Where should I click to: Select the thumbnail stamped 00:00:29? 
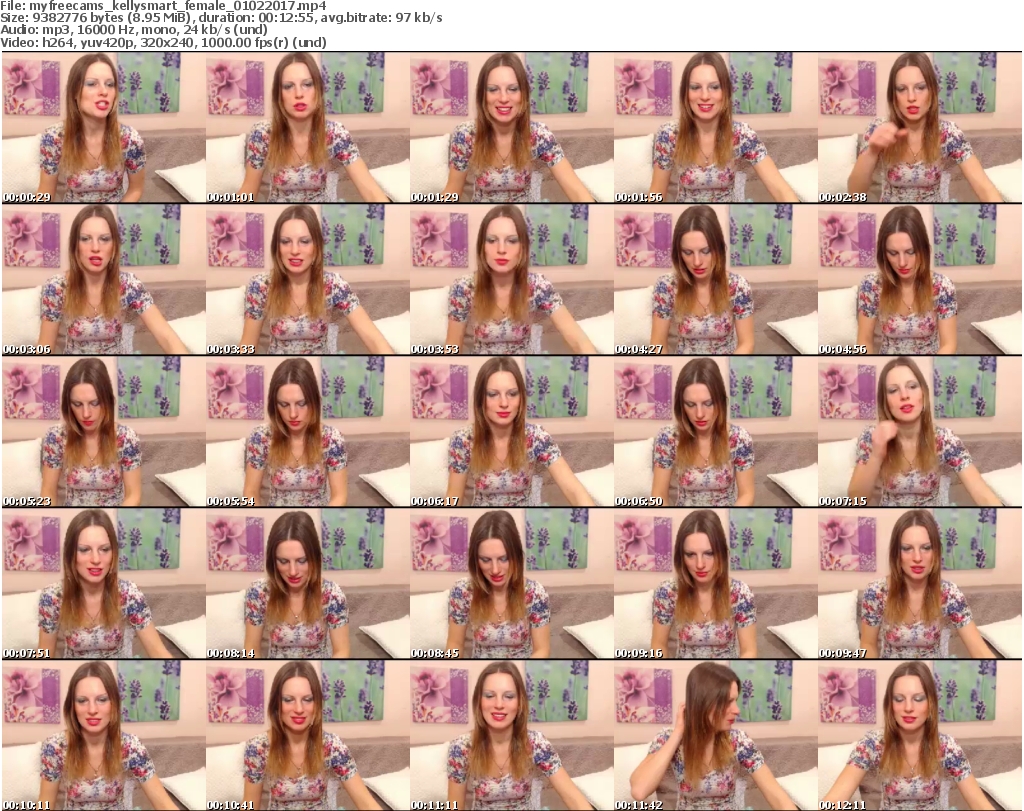(x=103, y=127)
